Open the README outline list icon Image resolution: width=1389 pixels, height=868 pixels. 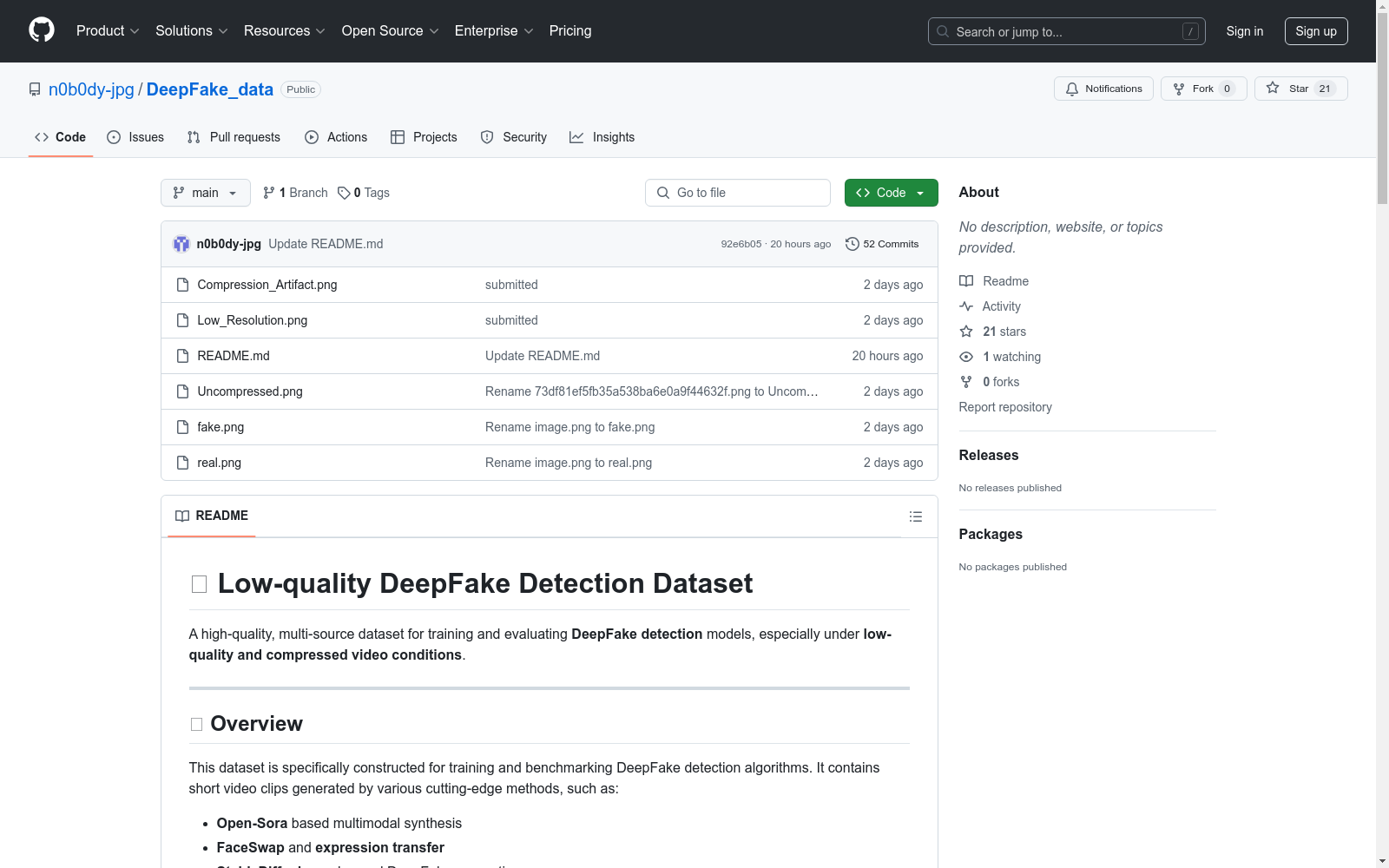[x=916, y=516]
